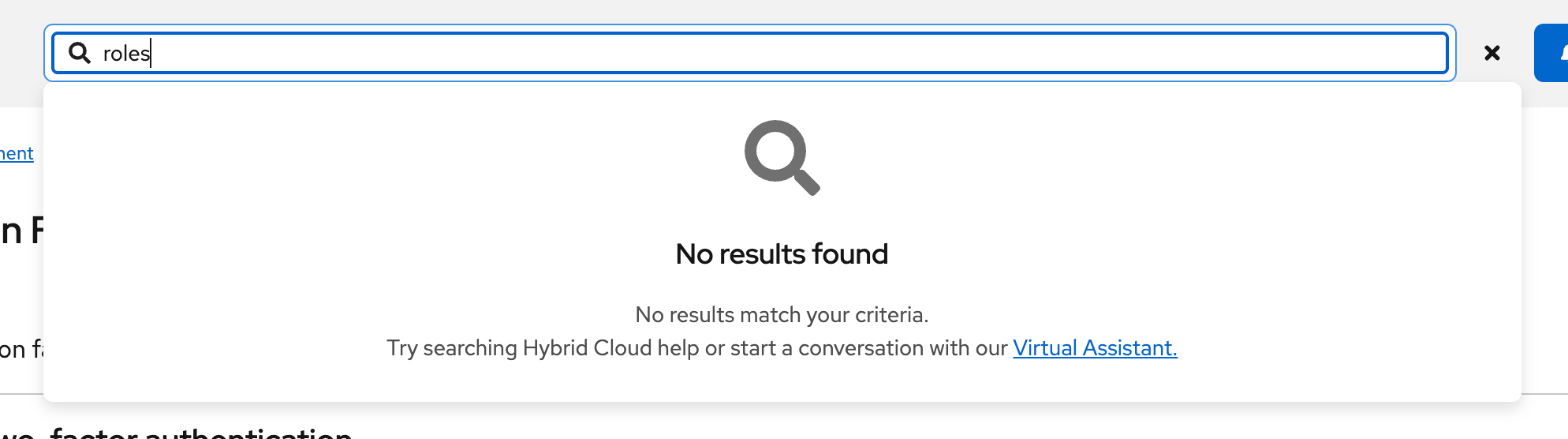Screen dimensions: 1568x439
Task: Click the magnifier icon inside the search field
Action: point(80,53)
